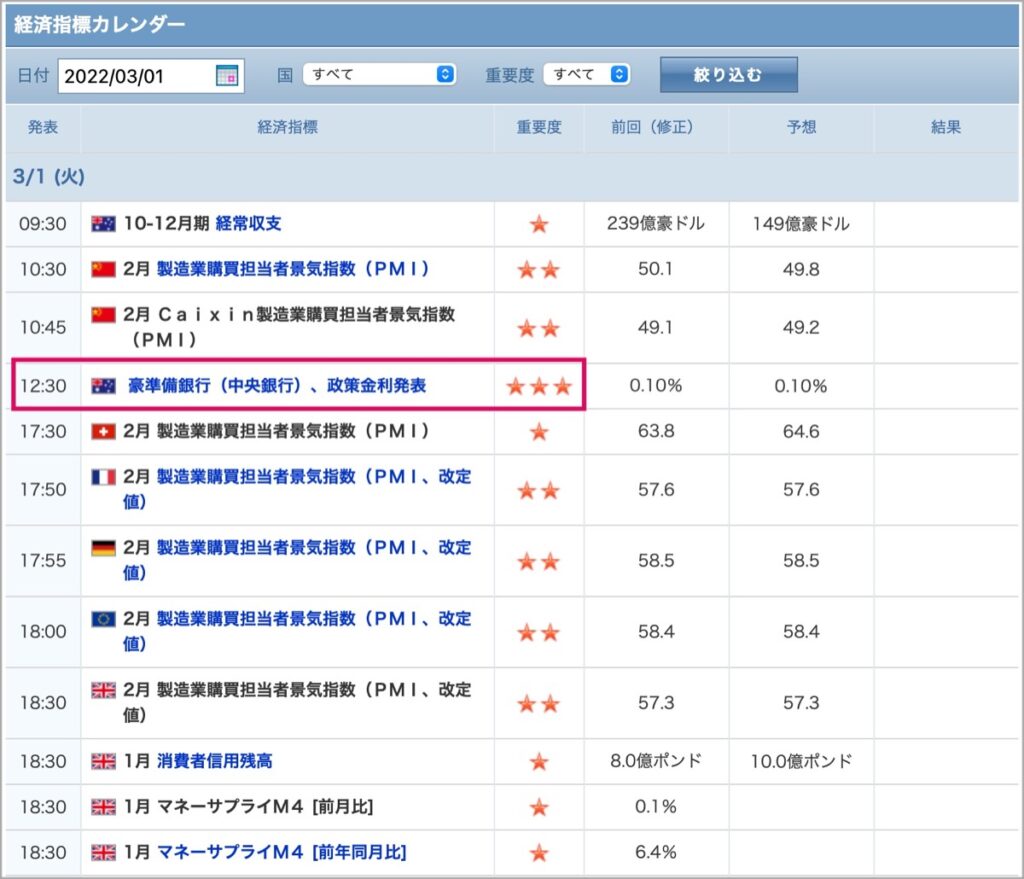
Task: Click the date field showing 2022/03/01
Action: point(151,76)
